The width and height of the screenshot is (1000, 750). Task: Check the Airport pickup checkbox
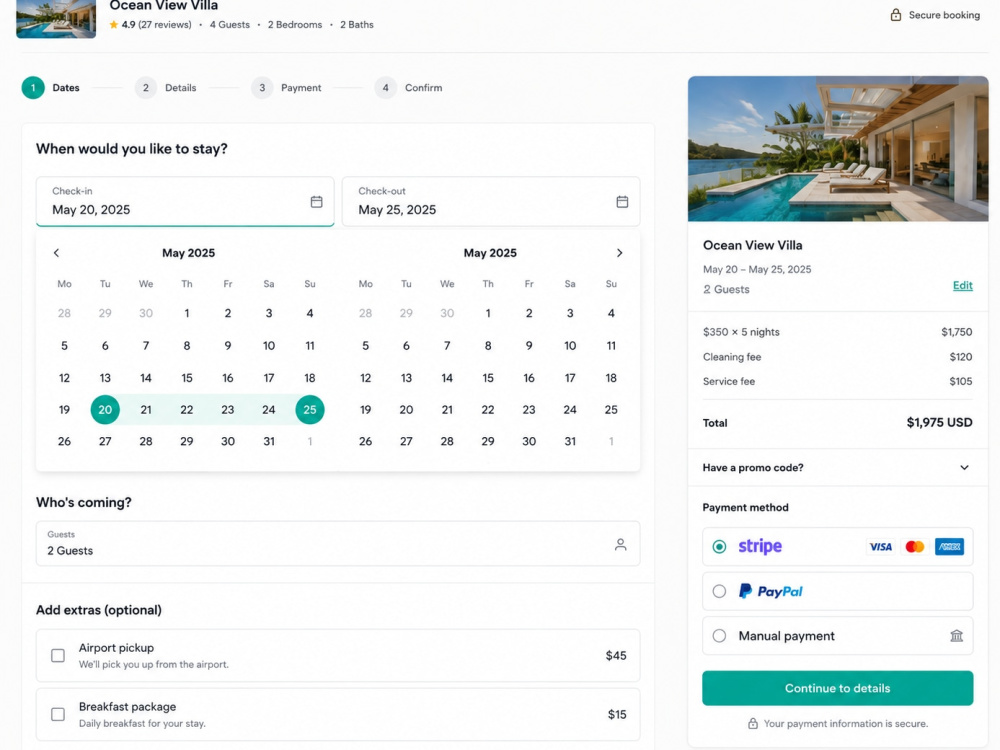coord(58,656)
